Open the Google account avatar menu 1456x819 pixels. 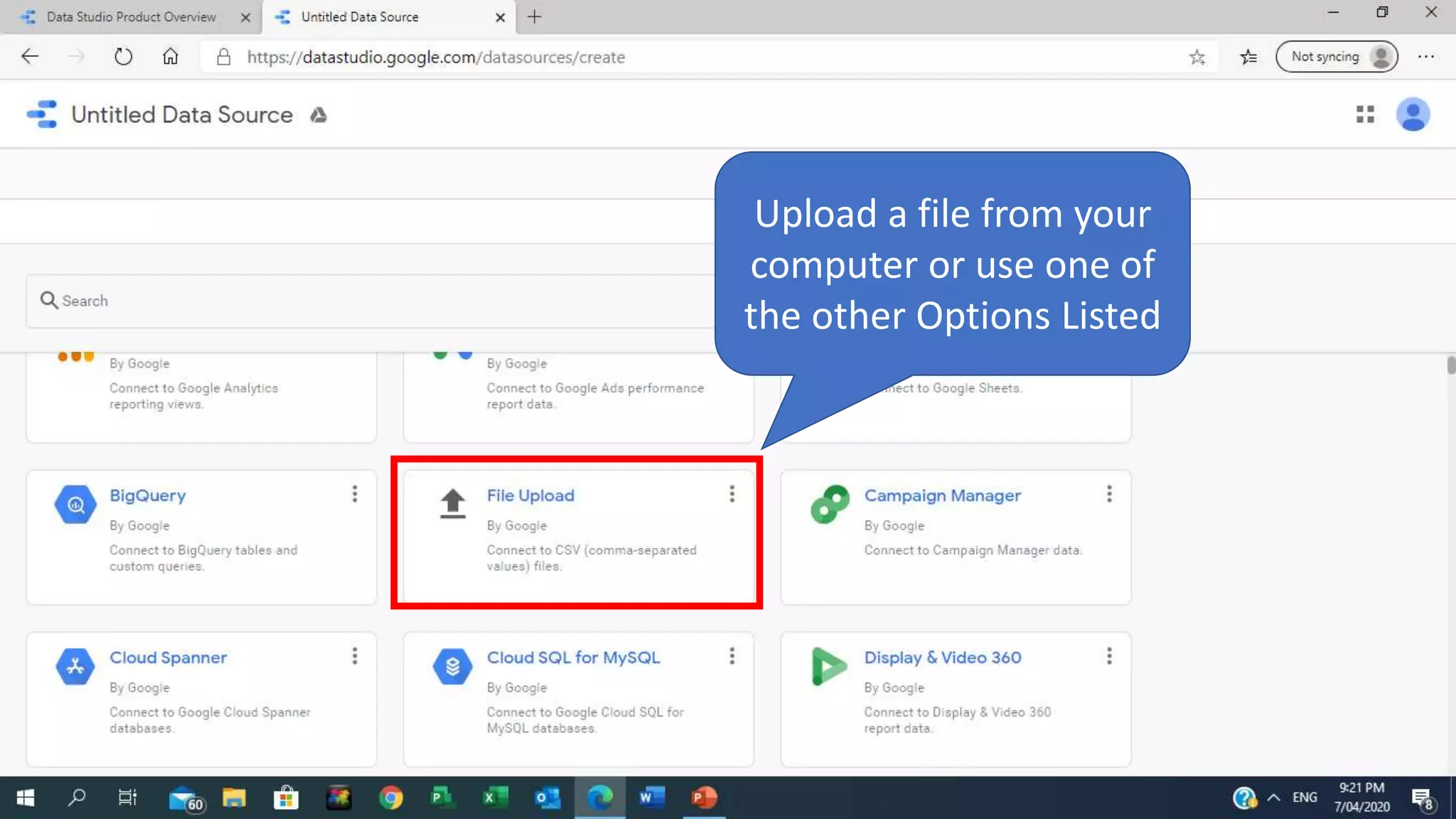coord(1413,114)
